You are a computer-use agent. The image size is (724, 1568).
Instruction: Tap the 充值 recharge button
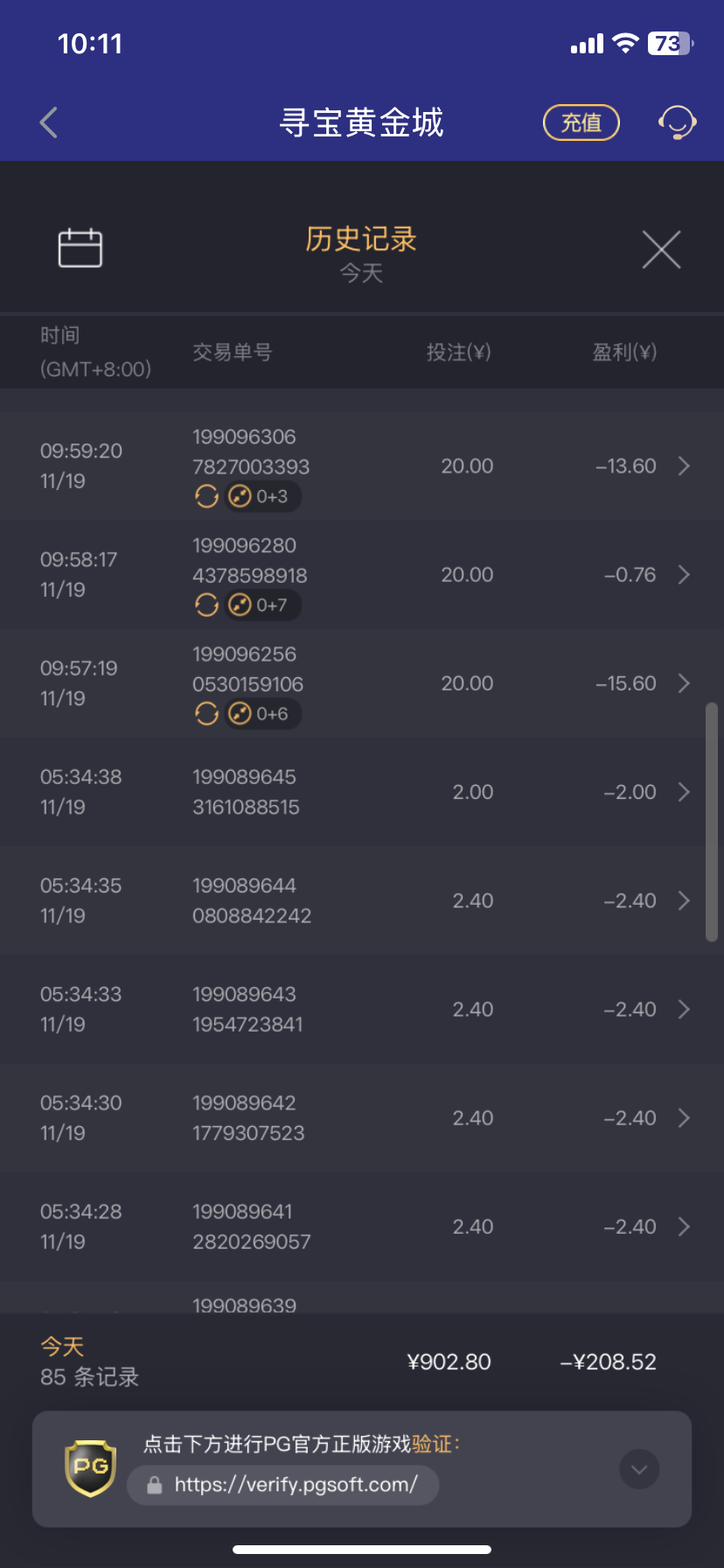click(581, 122)
